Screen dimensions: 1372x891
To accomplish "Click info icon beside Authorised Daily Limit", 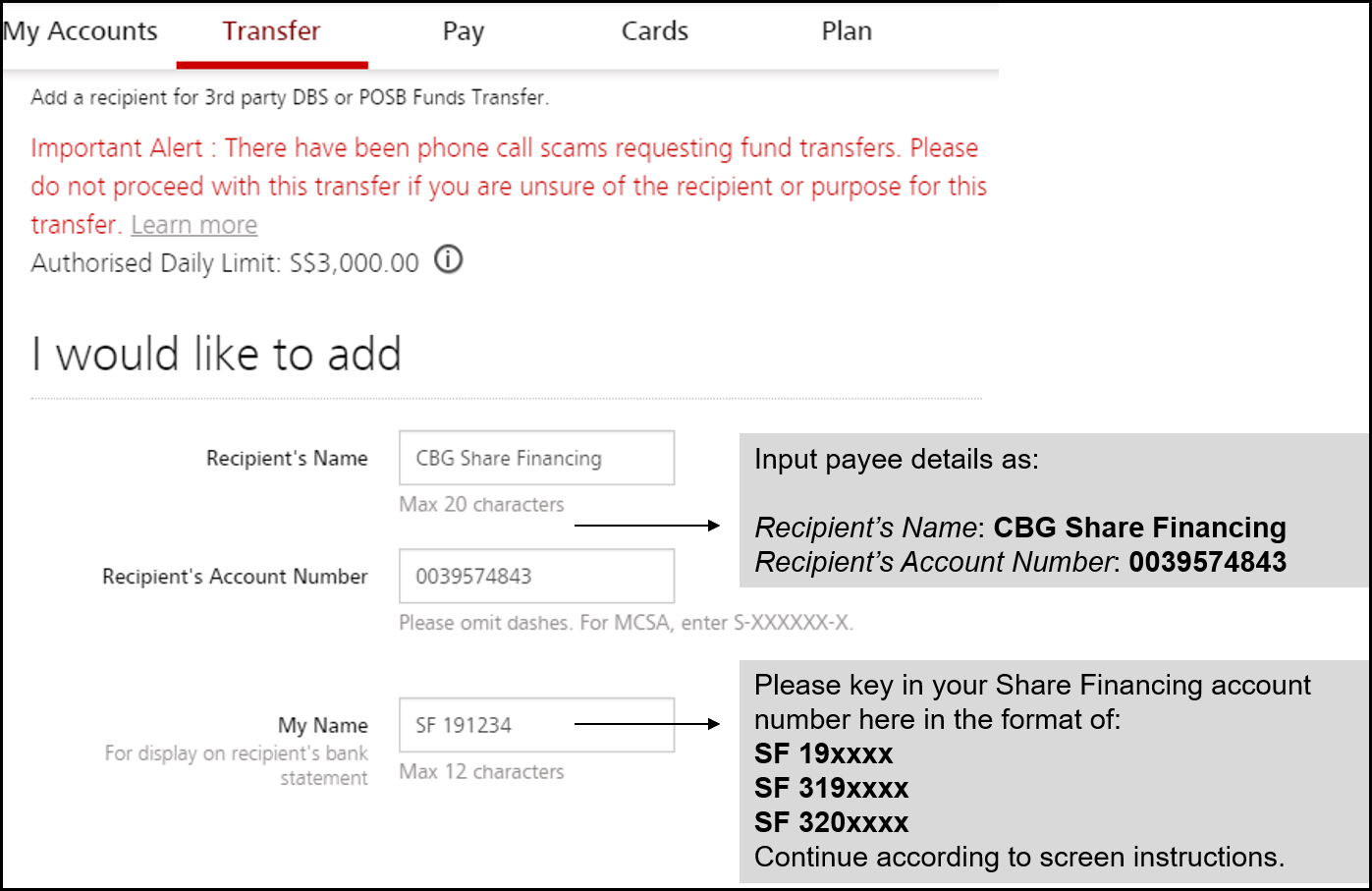I will click(x=449, y=260).
